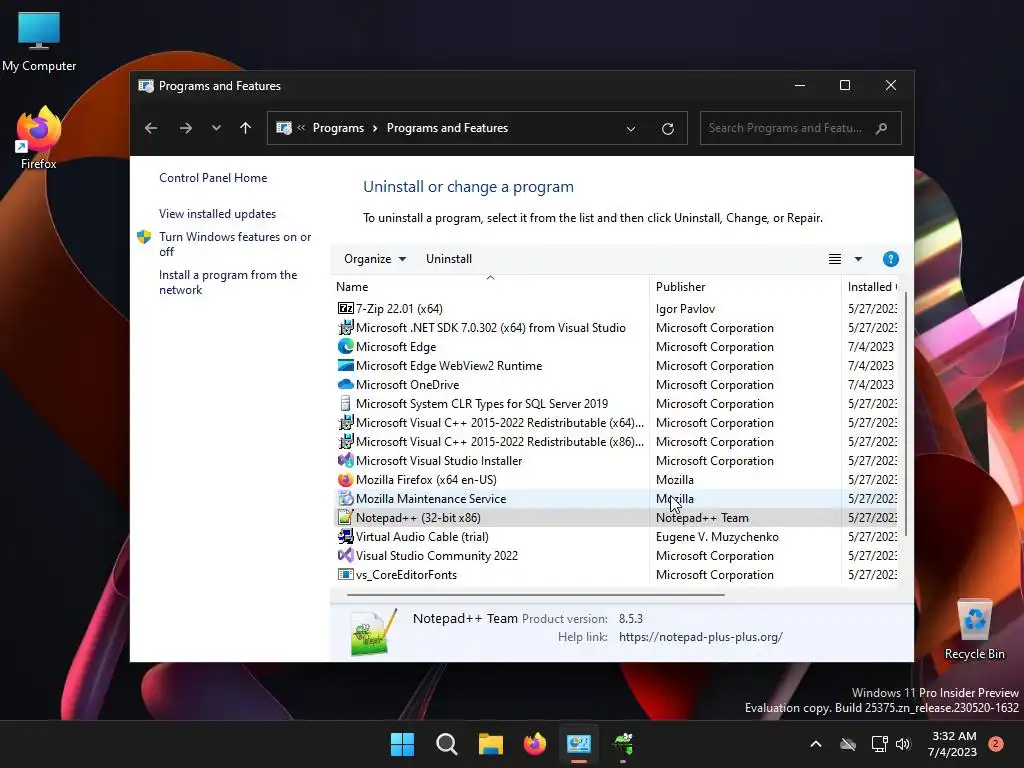The height and width of the screenshot is (768, 1024).
Task: Go forward with the forward arrow
Action: (x=185, y=128)
